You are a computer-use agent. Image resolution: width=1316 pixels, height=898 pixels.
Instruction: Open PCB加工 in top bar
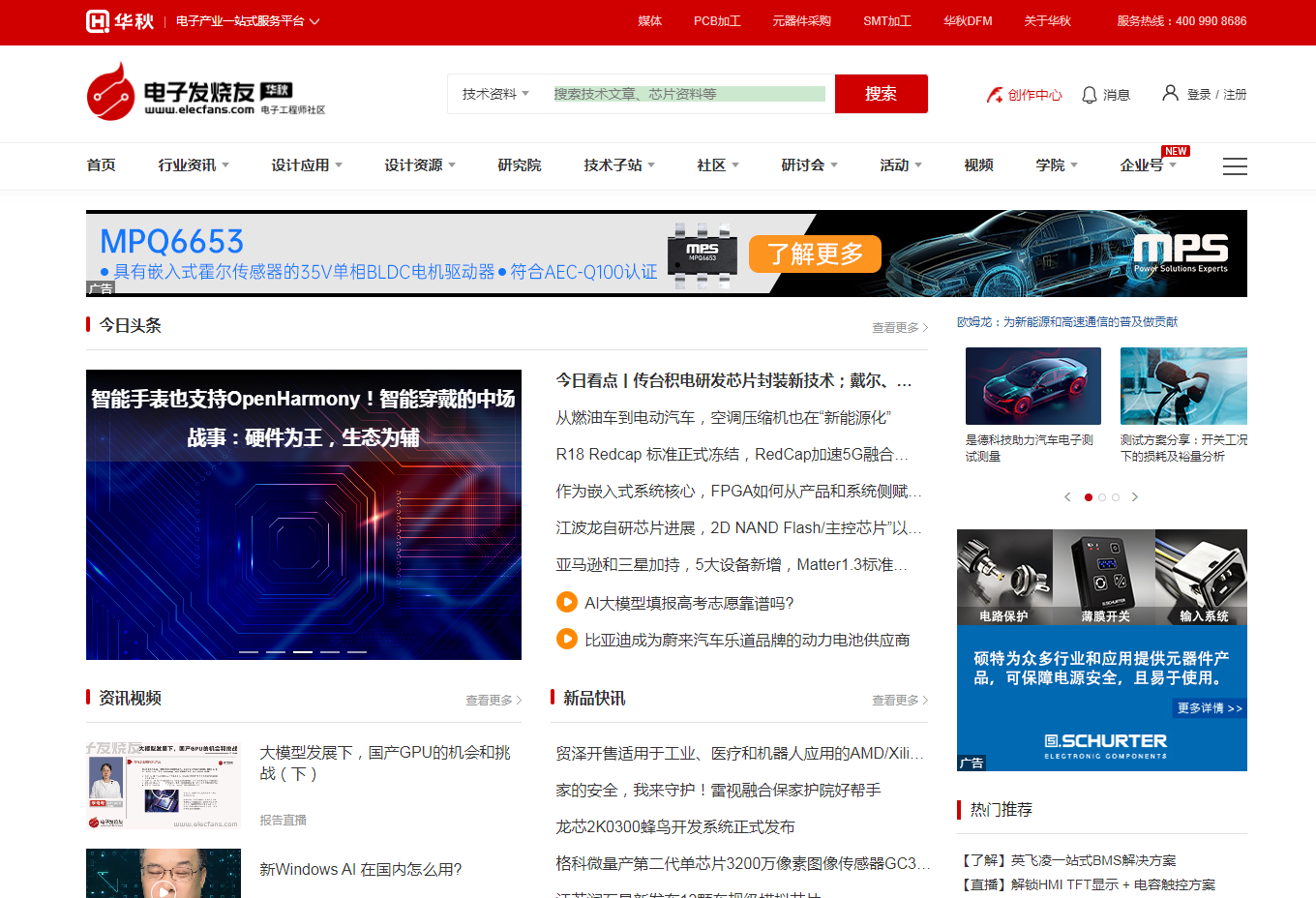[717, 21]
